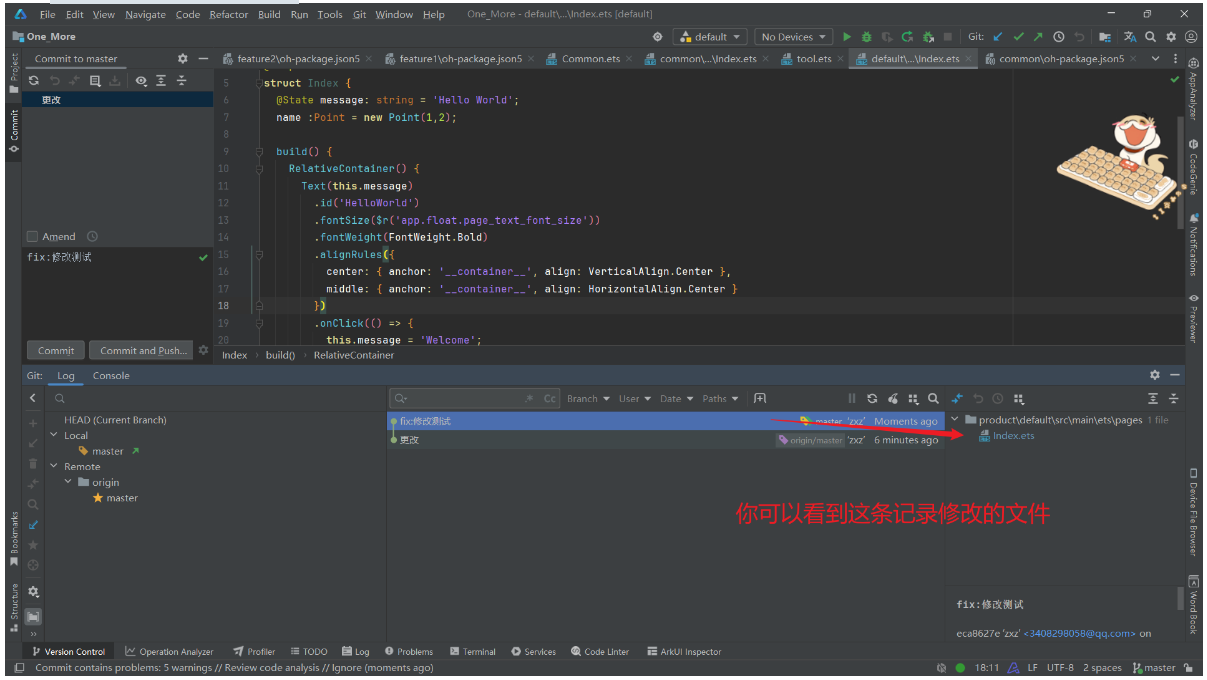The image size is (1207, 680).
Task: Open the Branch filter dropdown in Git log
Action: [588, 398]
